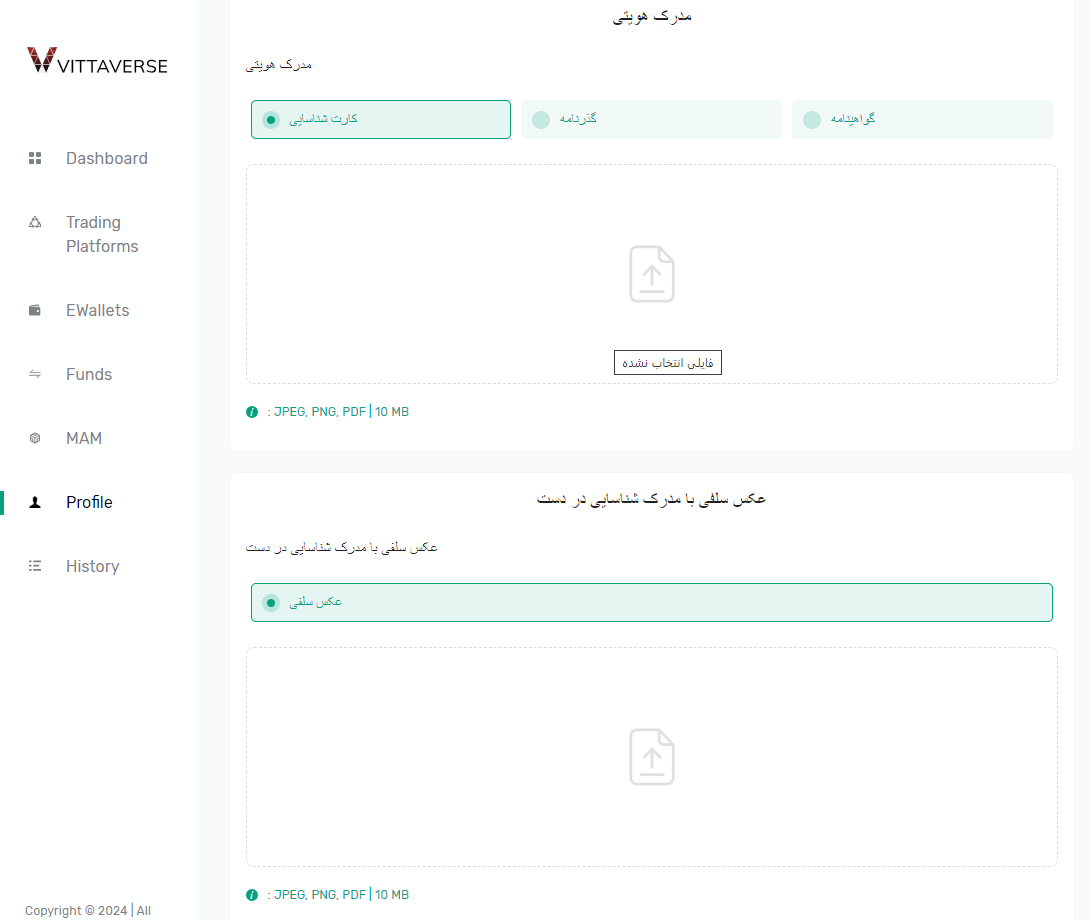Click the identity document upload icon
Screen dimensions: 1089x920
[651, 274]
